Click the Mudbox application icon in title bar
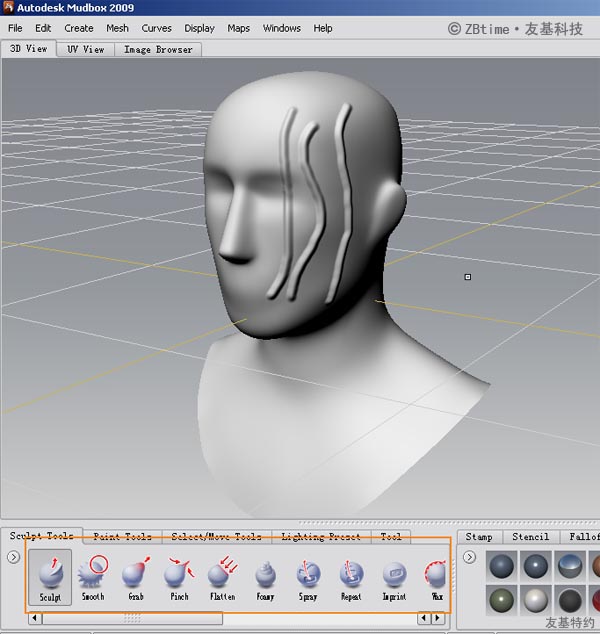The height and width of the screenshot is (634, 600). pyautogui.click(x=8, y=7)
